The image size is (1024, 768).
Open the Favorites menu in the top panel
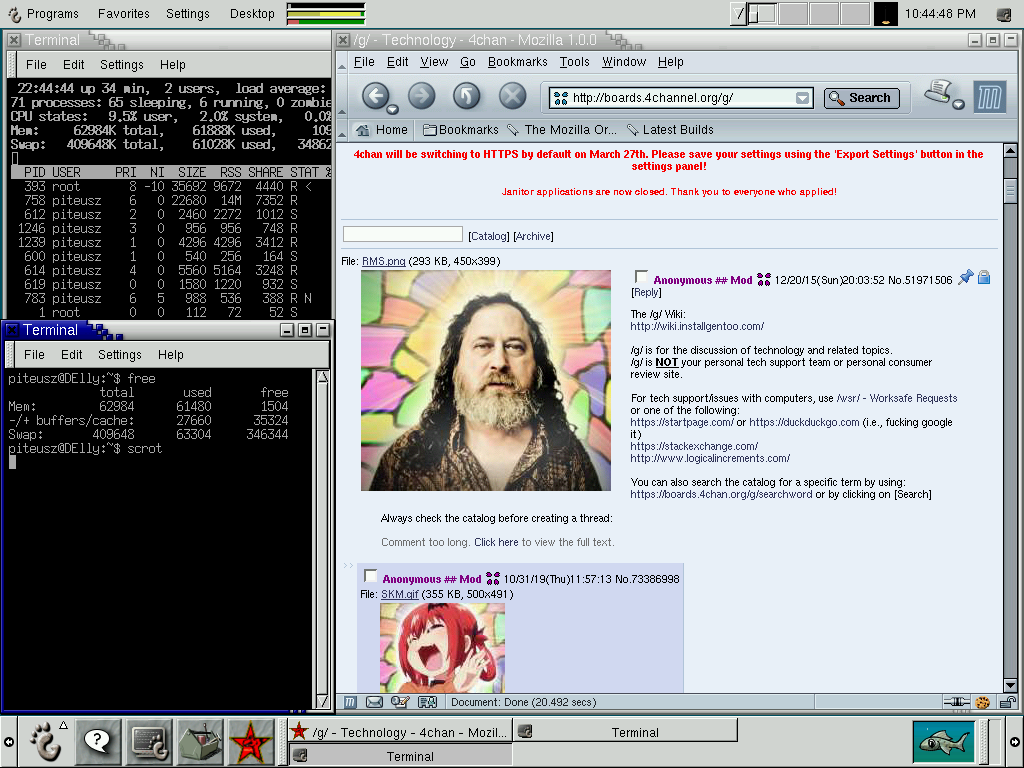123,14
